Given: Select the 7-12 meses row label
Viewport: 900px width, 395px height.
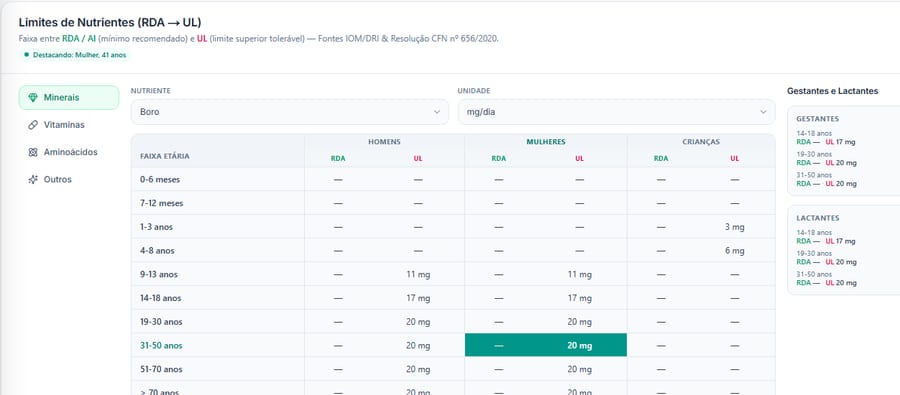Looking at the screenshot, I should pyautogui.click(x=162, y=203).
